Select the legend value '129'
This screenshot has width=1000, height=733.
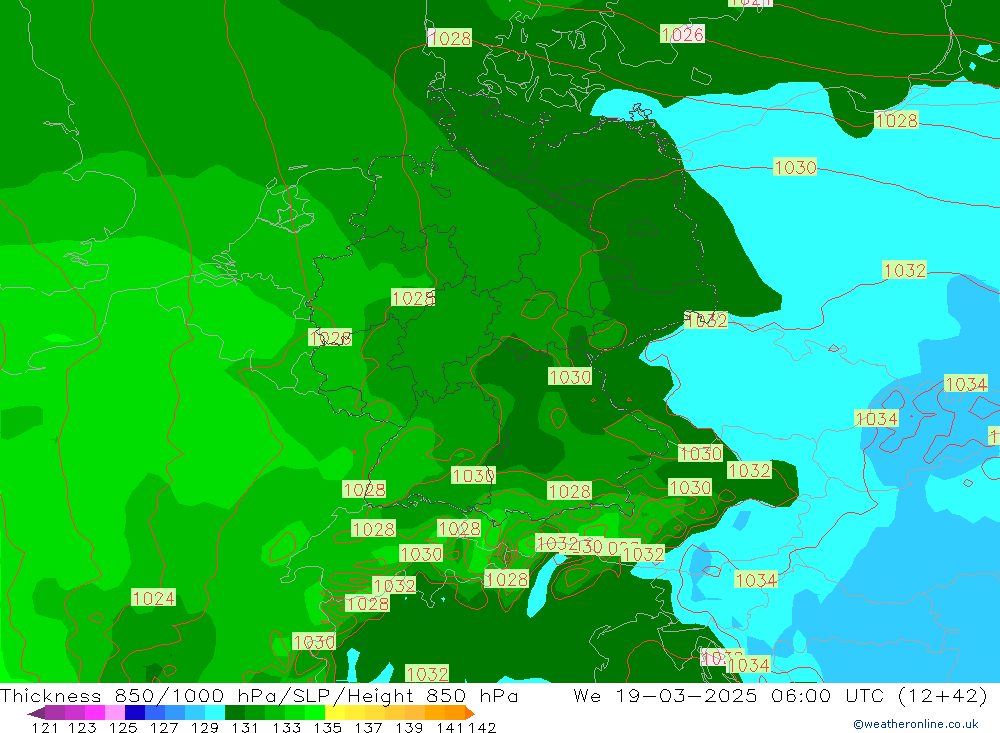pos(205,727)
